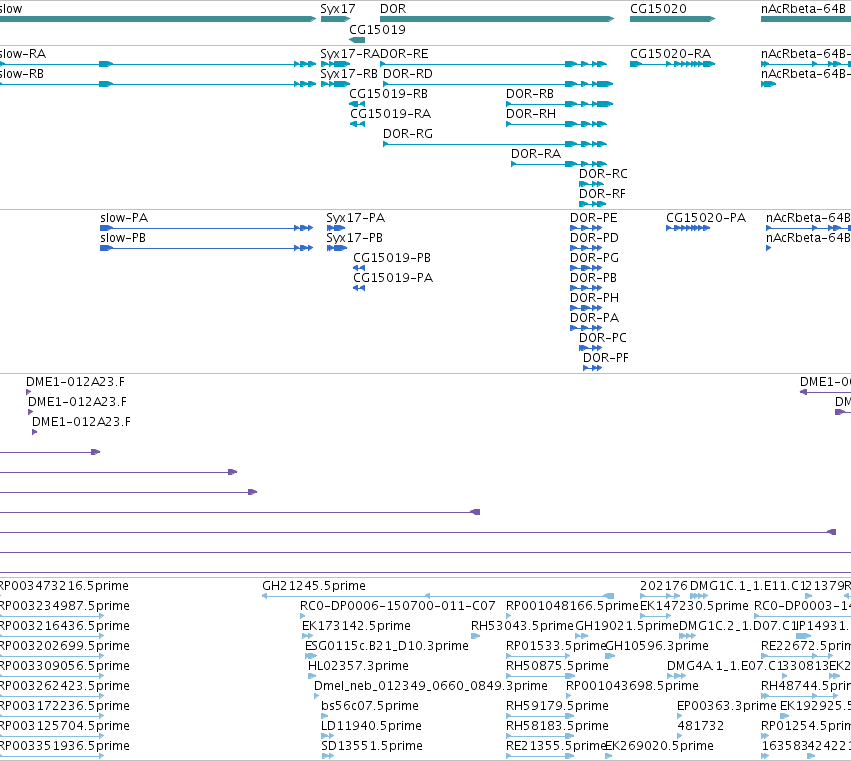851x761 pixels.
Task: Select the RP003309056.5prime EST label
Action: click(65, 666)
